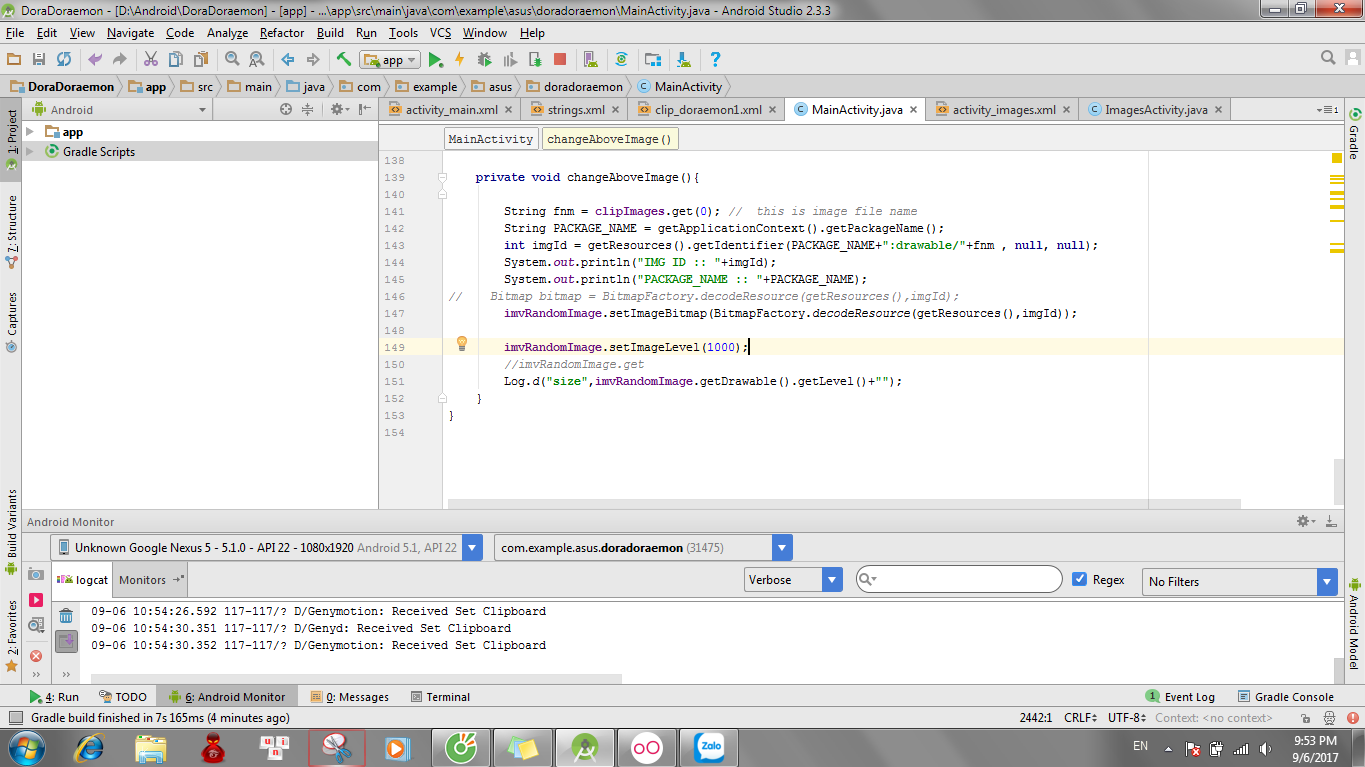Open the Terminal tool window
The image size is (1365, 767).
tap(447, 697)
